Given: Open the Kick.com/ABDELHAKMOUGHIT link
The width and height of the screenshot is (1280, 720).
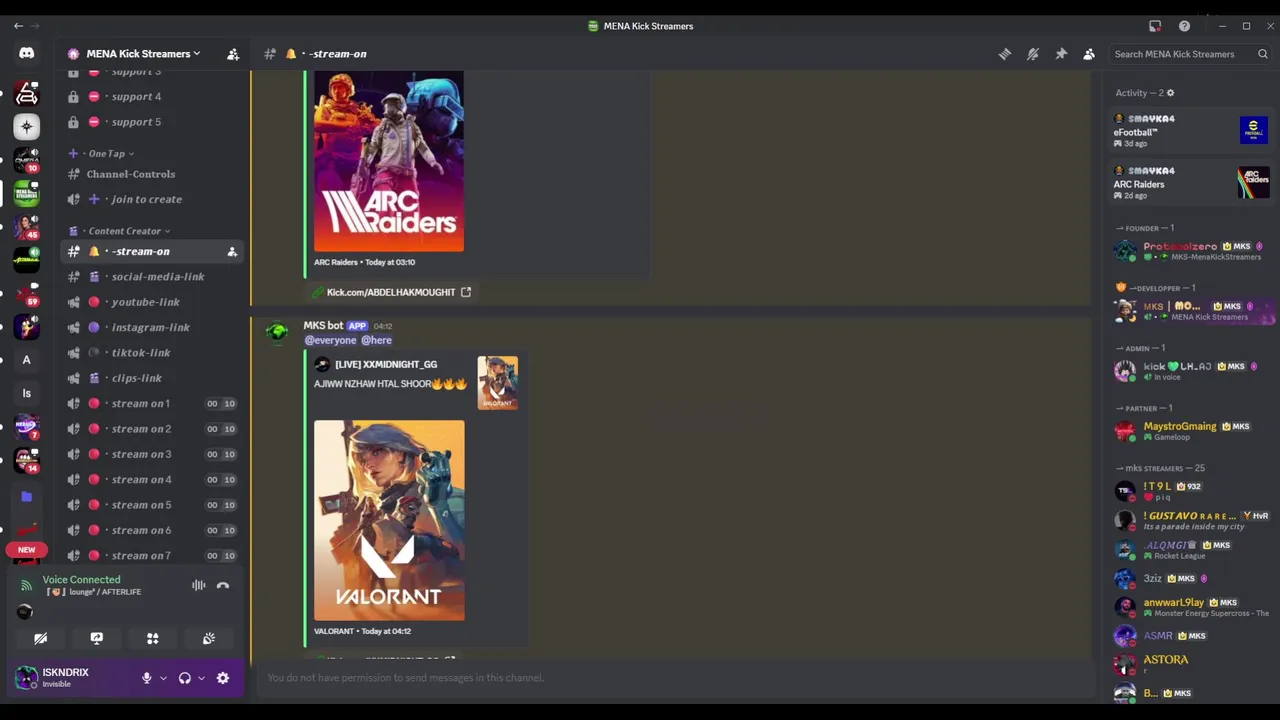Looking at the screenshot, I should [x=391, y=292].
